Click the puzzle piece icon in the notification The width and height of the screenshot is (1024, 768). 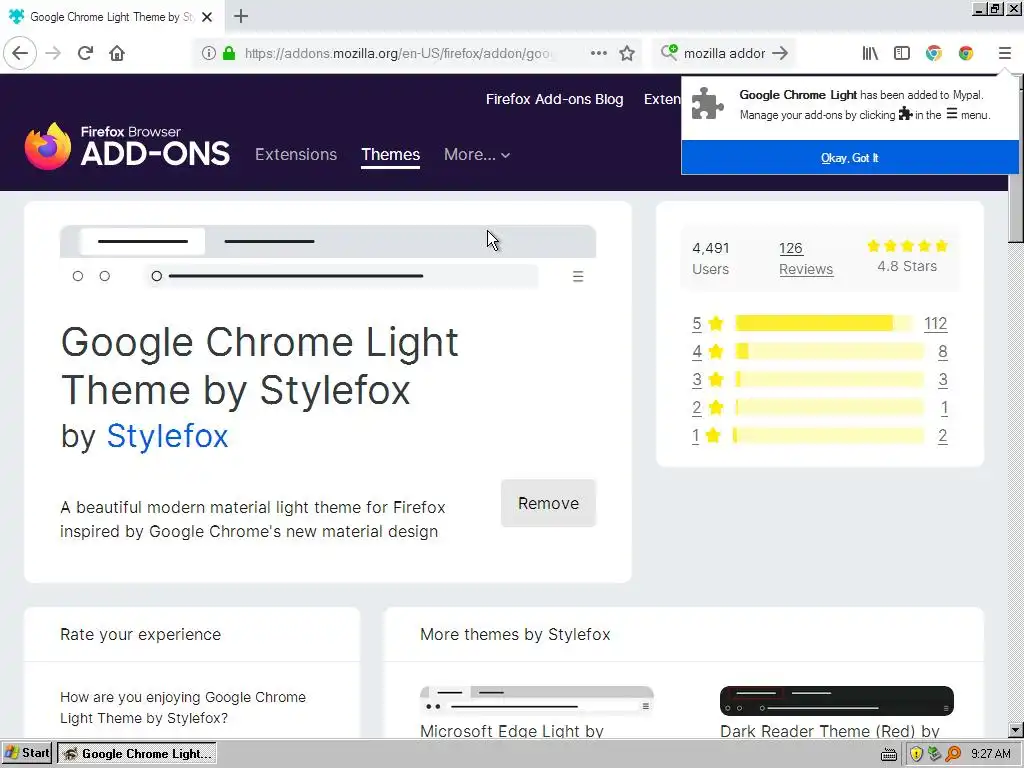tap(708, 103)
